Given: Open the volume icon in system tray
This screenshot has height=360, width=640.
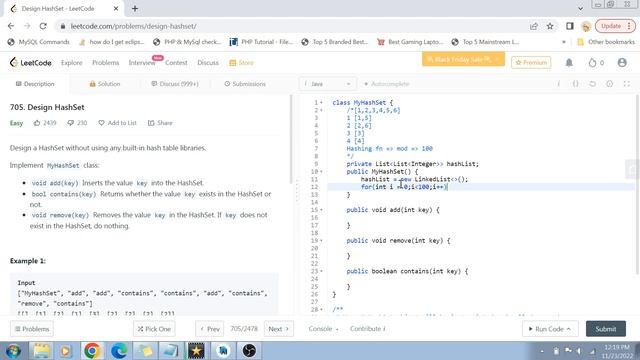Looking at the screenshot, I should tap(578, 351).
